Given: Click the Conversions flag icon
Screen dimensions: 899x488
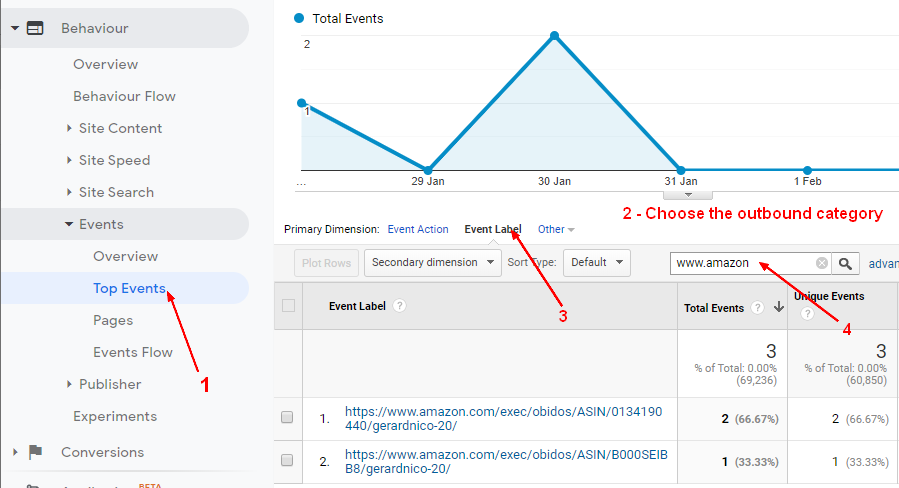Looking at the screenshot, I should tap(35, 452).
